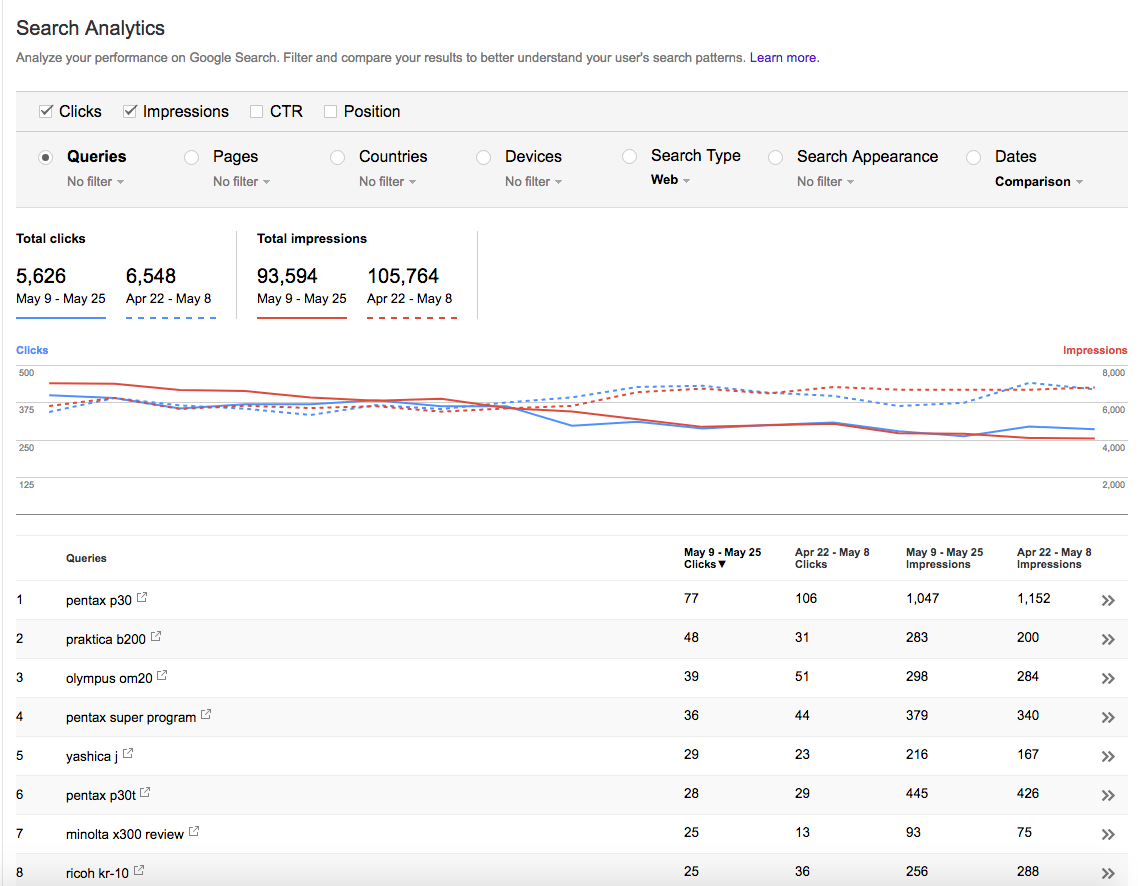The width and height of the screenshot is (1138, 886).
Task: Click double-chevron icon in pentax super program row
Action: [1108, 718]
